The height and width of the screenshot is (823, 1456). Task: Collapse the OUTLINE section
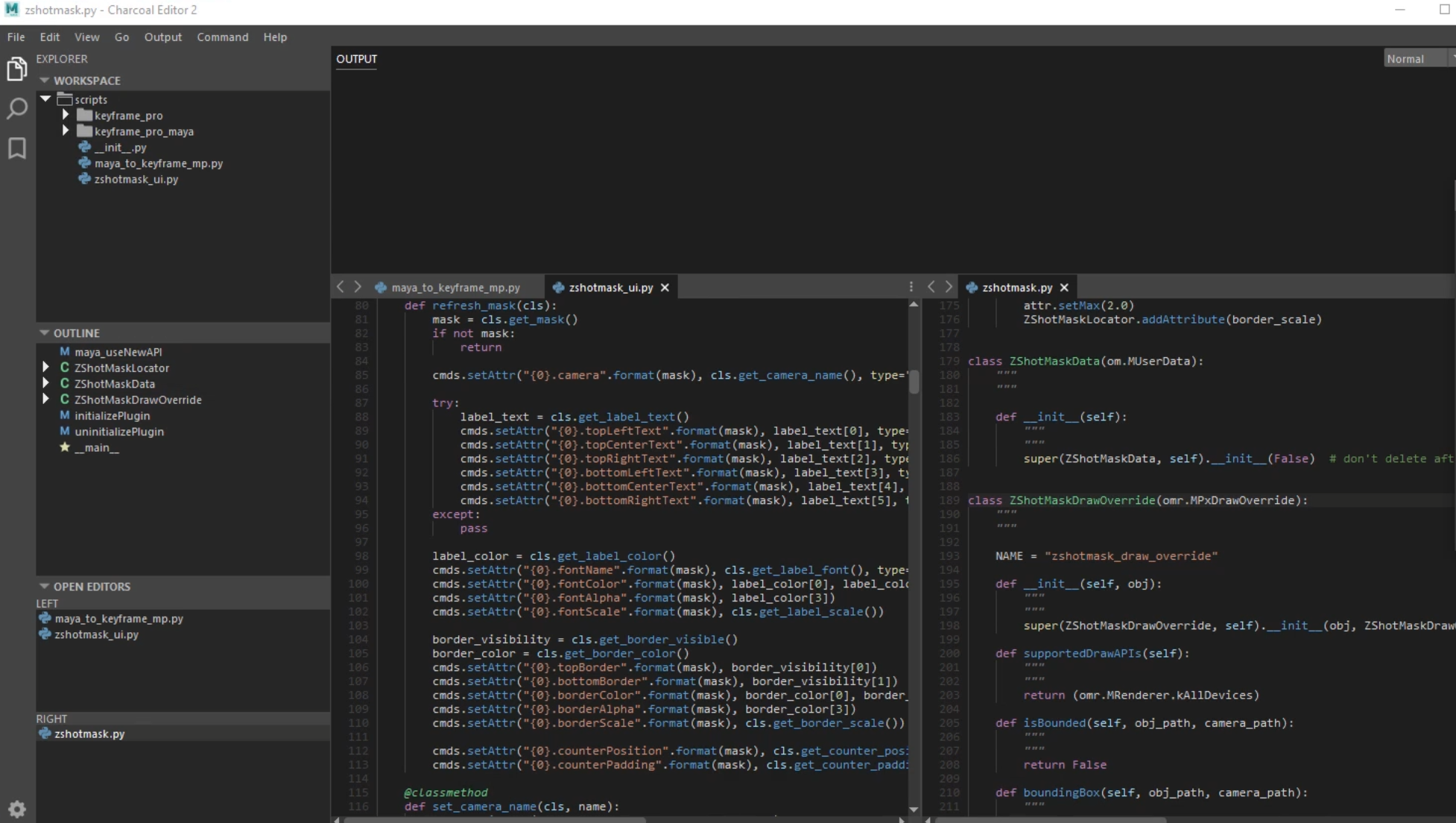pyautogui.click(x=45, y=333)
